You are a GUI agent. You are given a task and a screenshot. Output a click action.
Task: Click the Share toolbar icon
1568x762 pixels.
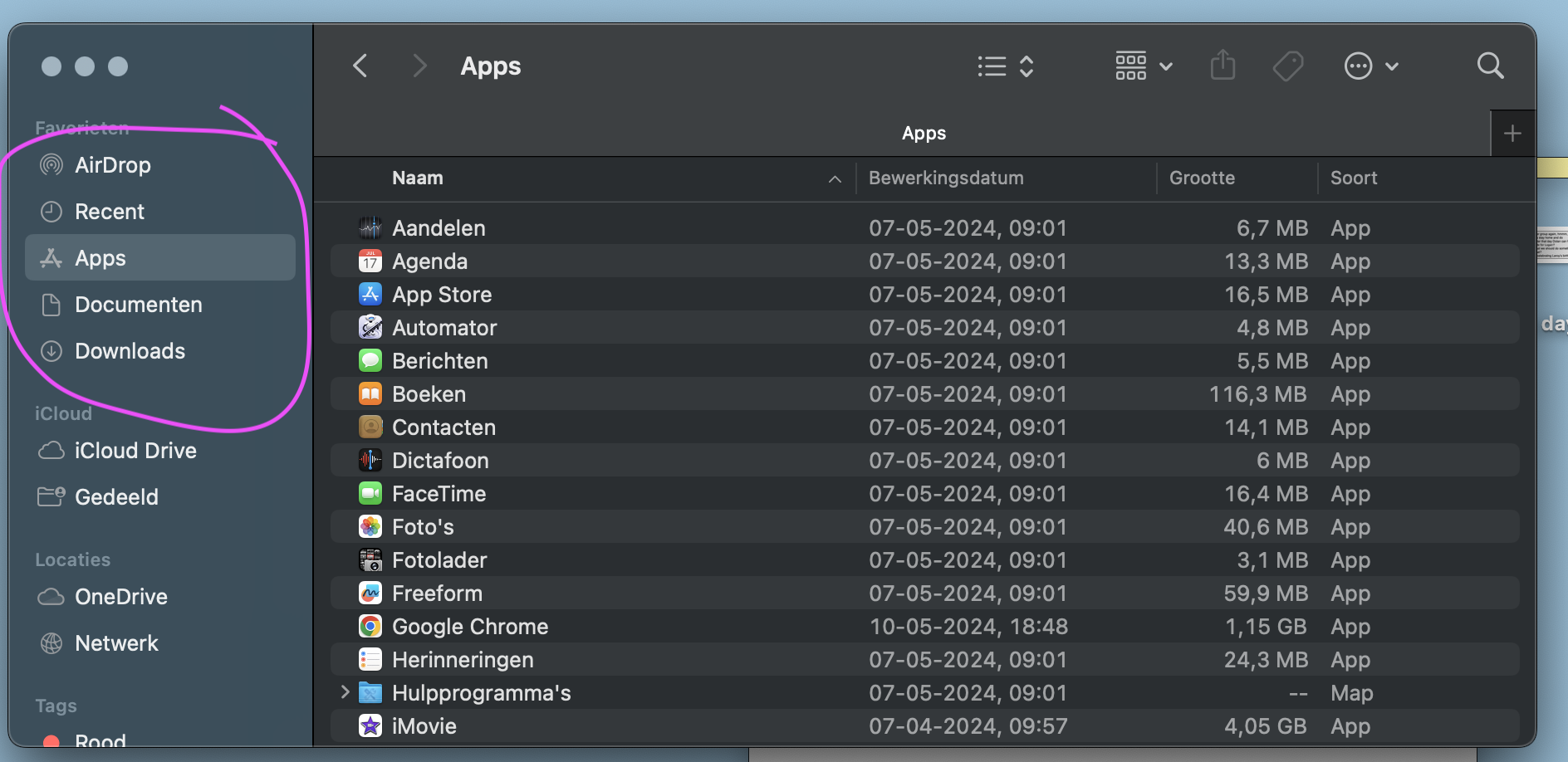1223,66
